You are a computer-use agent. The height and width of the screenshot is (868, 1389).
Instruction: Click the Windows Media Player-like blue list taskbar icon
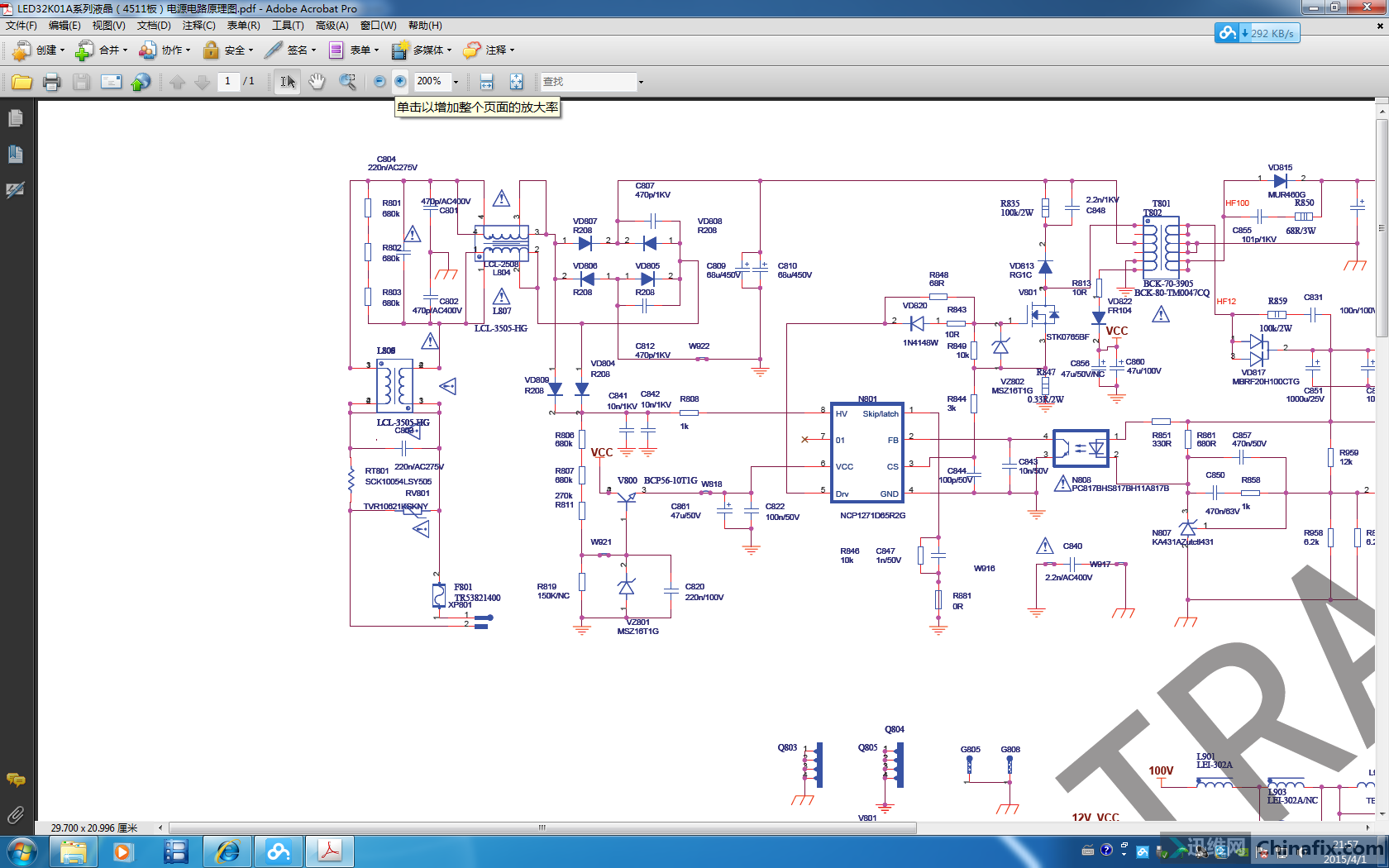[175, 851]
